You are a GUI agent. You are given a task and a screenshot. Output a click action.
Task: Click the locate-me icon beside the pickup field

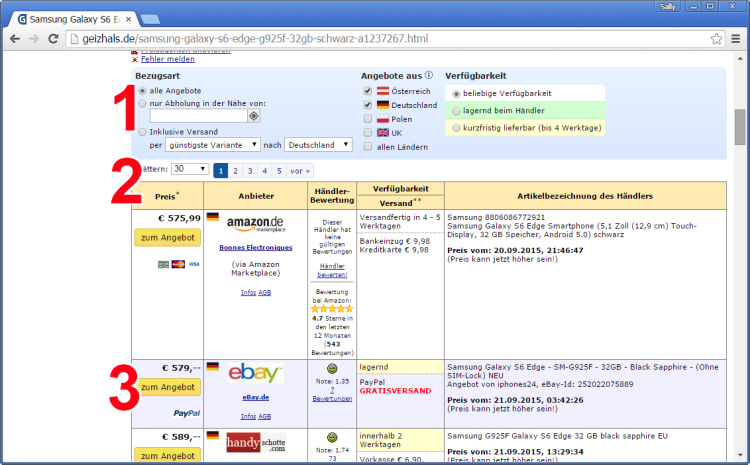255,116
